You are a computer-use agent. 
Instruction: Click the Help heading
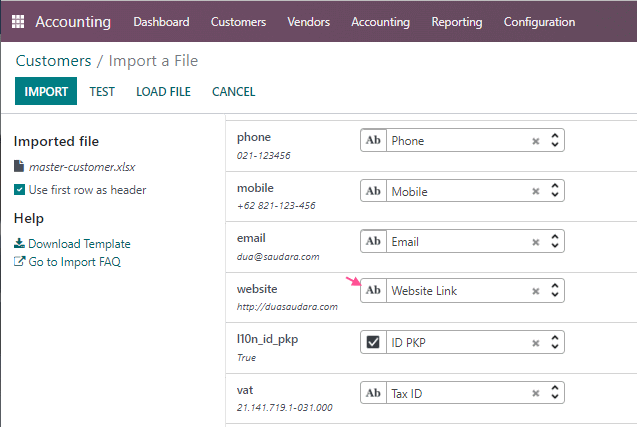[29, 219]
